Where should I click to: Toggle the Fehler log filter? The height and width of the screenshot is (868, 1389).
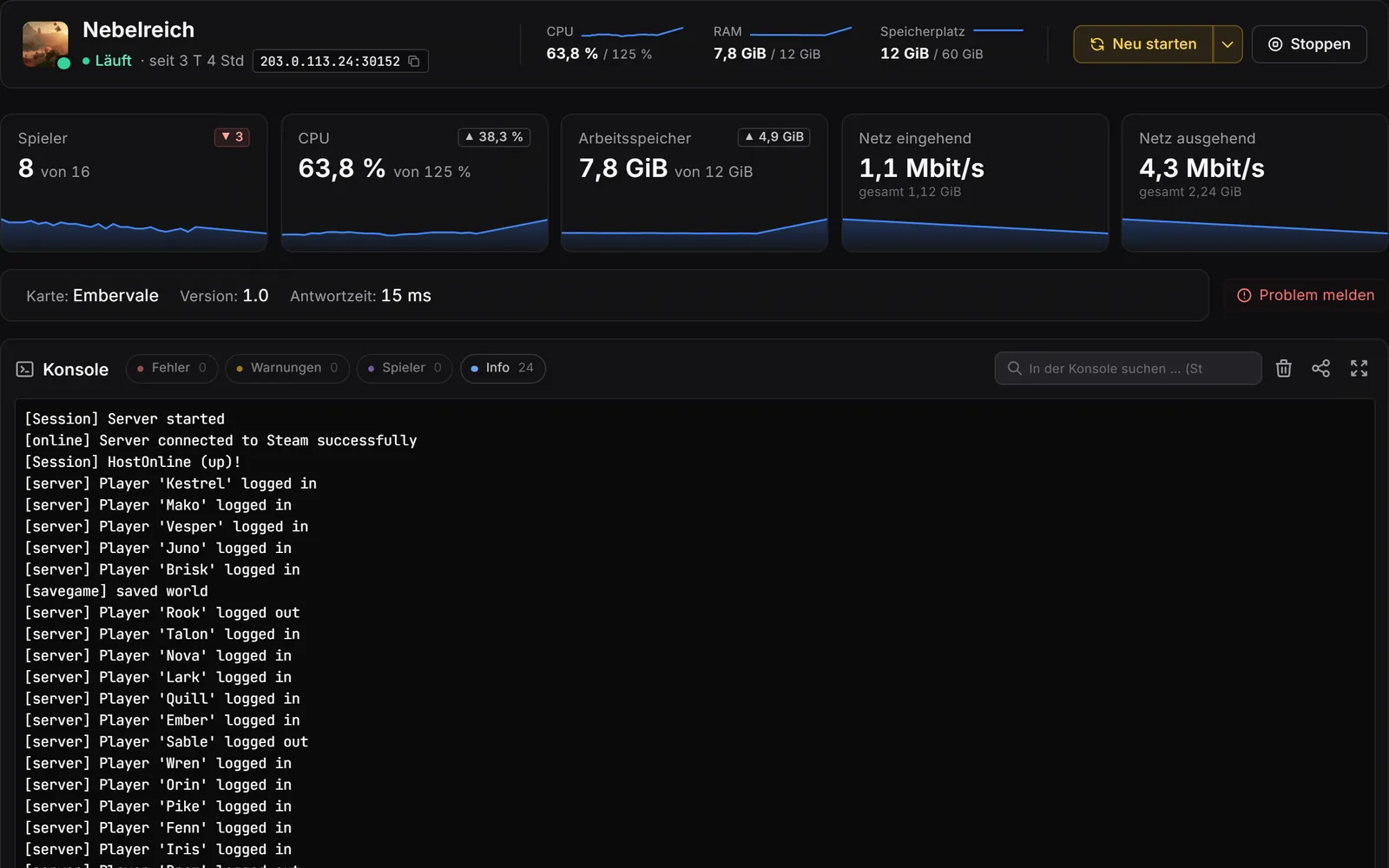tap(171, 368)
